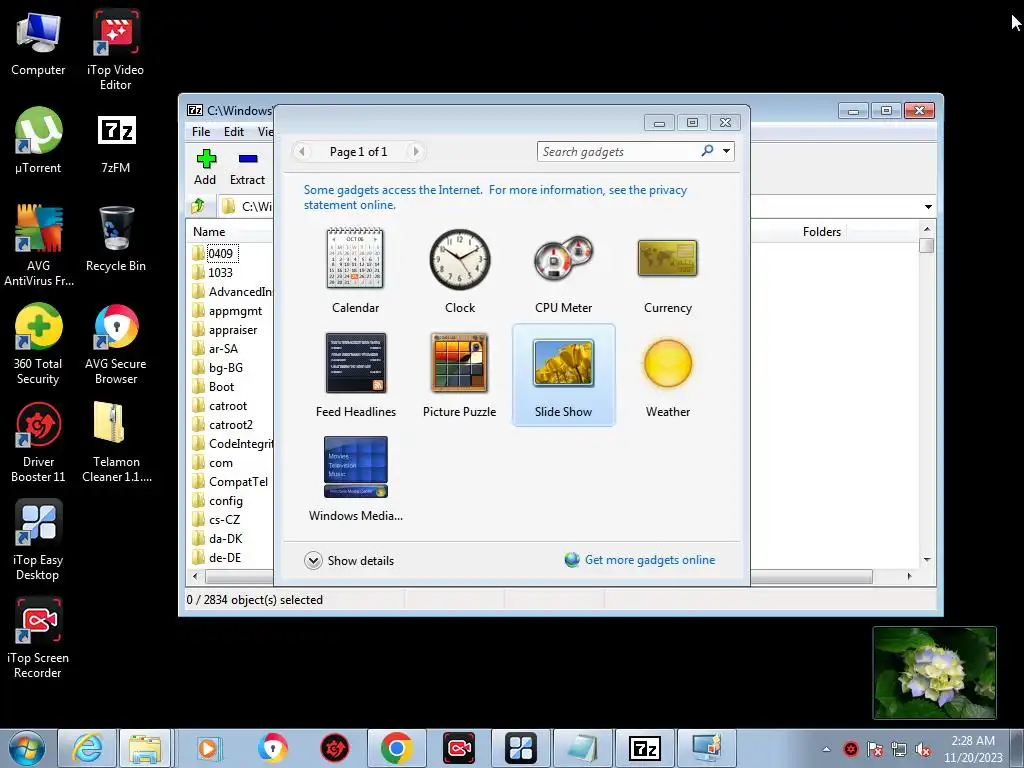Image resolution: width=1024 pixels, height=768 pixels.
Task: Click the slide show gadget photo on desktop
Action: pyautogui.click(x=935, y=673)
